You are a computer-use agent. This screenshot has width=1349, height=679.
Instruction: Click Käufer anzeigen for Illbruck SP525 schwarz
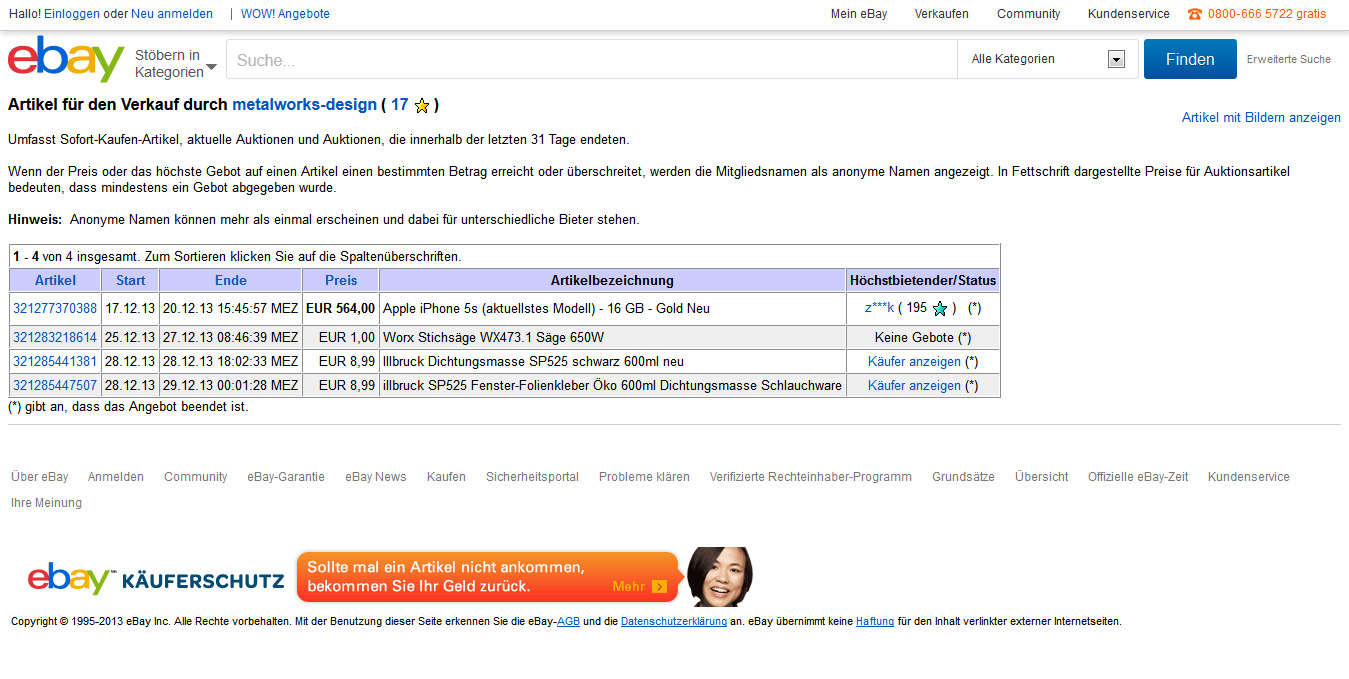(914, 361)
